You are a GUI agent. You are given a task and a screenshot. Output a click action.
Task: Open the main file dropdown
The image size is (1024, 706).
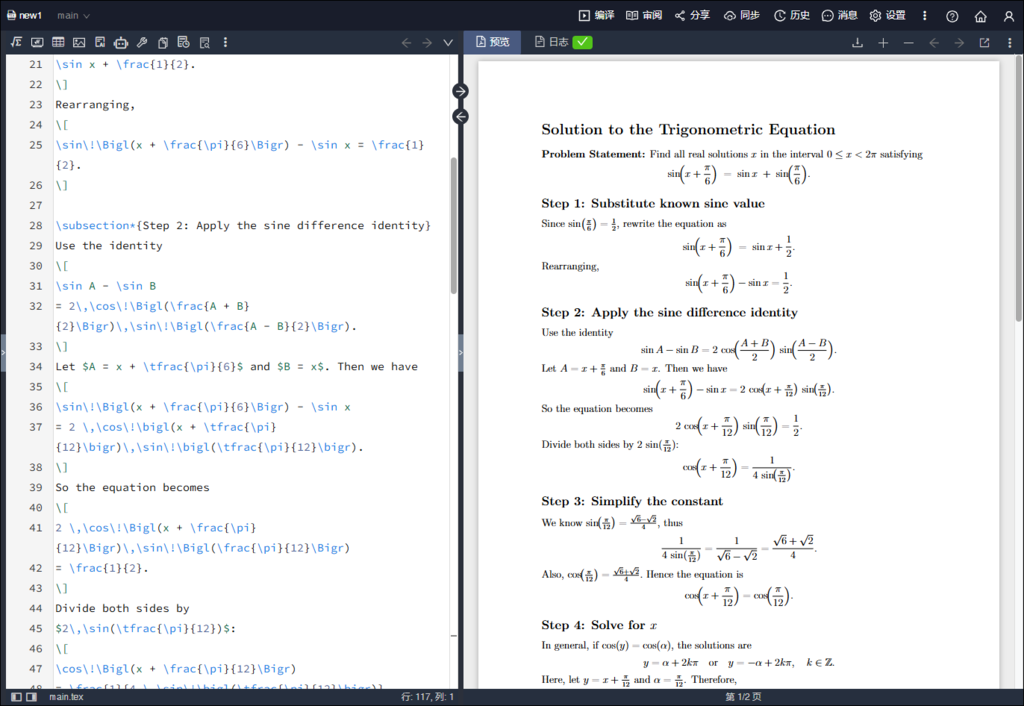tap(73, 15)
